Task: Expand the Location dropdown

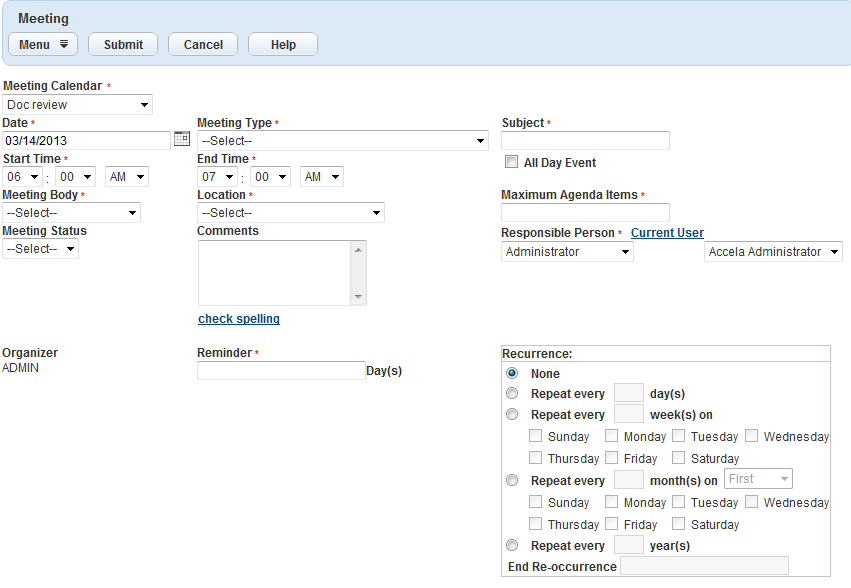Action: [x=290, y=213]
